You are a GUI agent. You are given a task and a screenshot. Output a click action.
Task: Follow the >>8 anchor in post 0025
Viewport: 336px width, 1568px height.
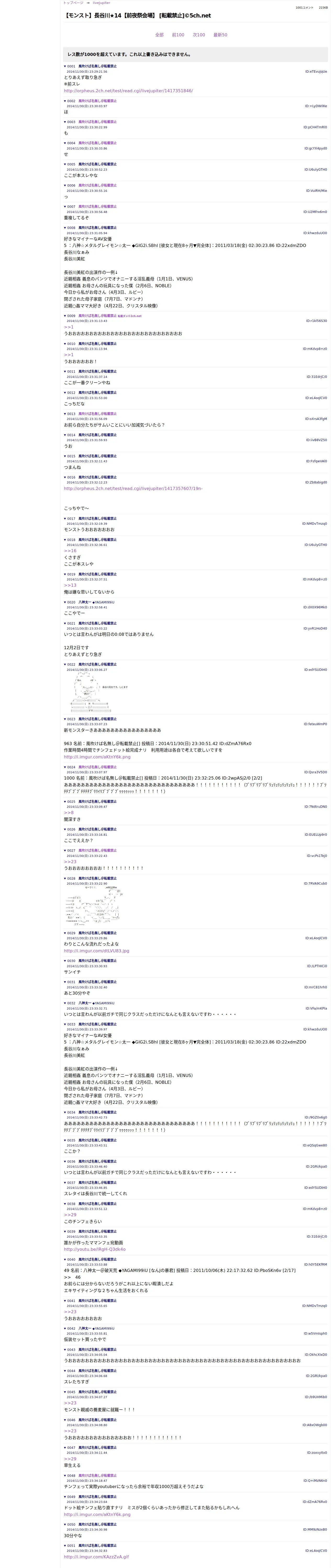point(68,812)
